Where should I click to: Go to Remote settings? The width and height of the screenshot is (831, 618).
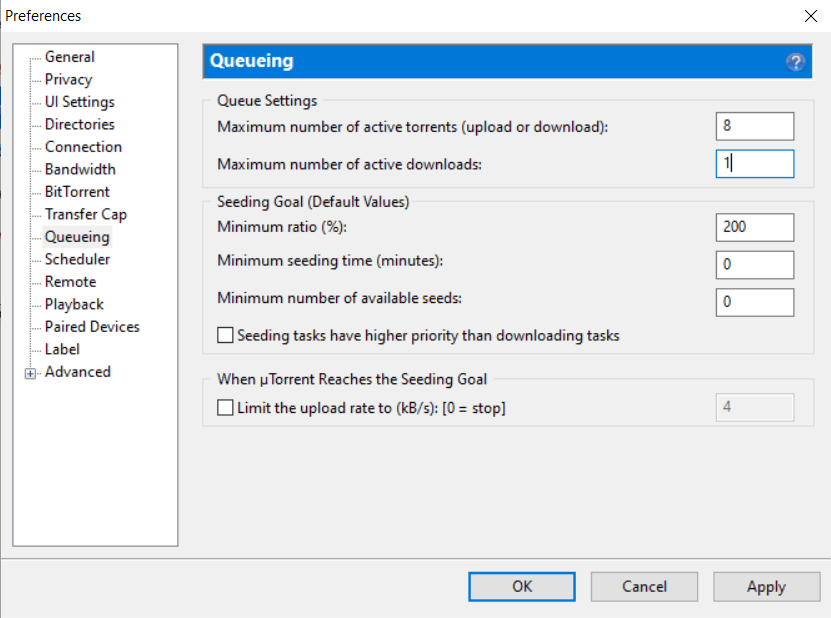pyautogui.click(x=70, y=282)
